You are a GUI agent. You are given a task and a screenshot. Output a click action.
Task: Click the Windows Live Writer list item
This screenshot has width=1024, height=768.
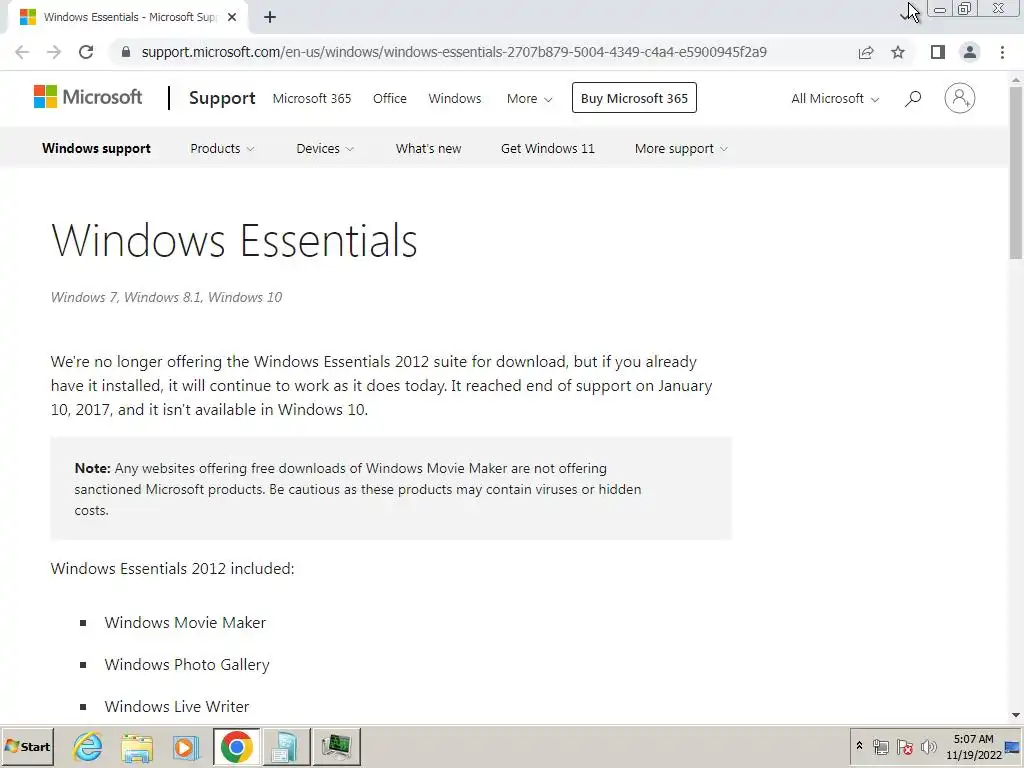[176, 707]
